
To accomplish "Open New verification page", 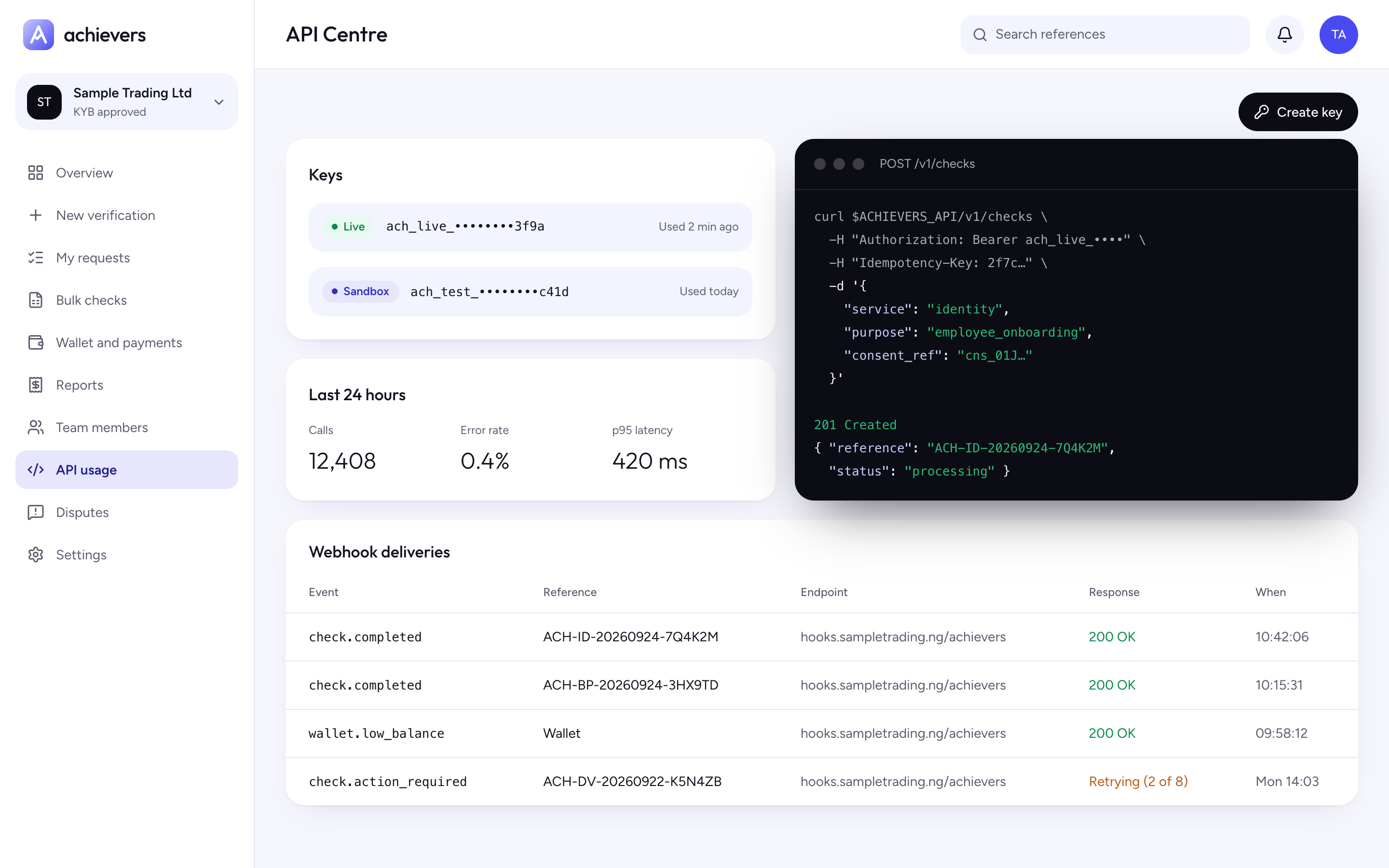I will (x=127, y=215).
